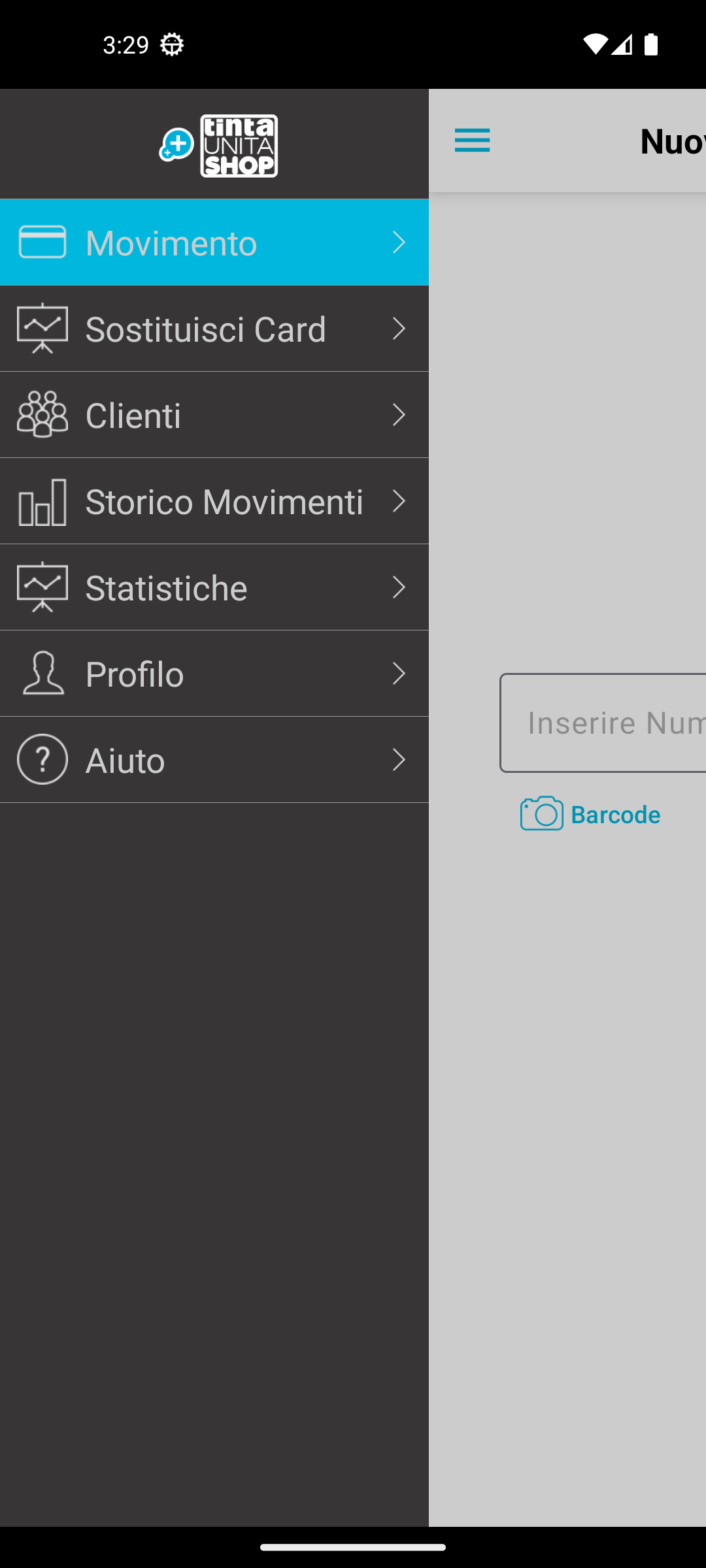This screenshot has height=1568, width=706.
Task: Expand the Aiuto row chevron
Action: 399,760
